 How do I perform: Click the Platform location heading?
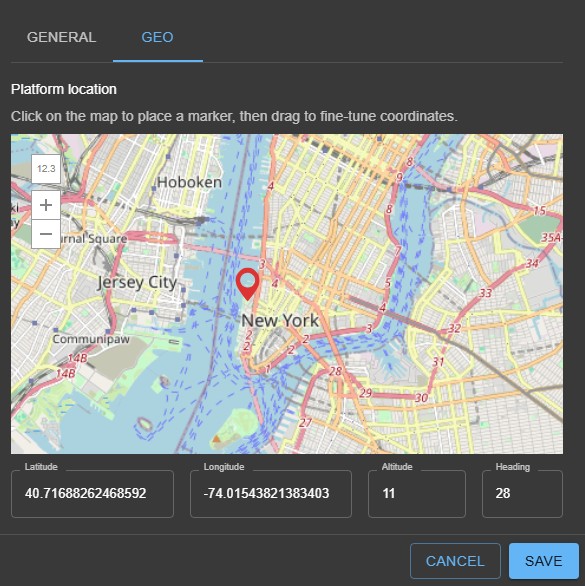point(64,89)
